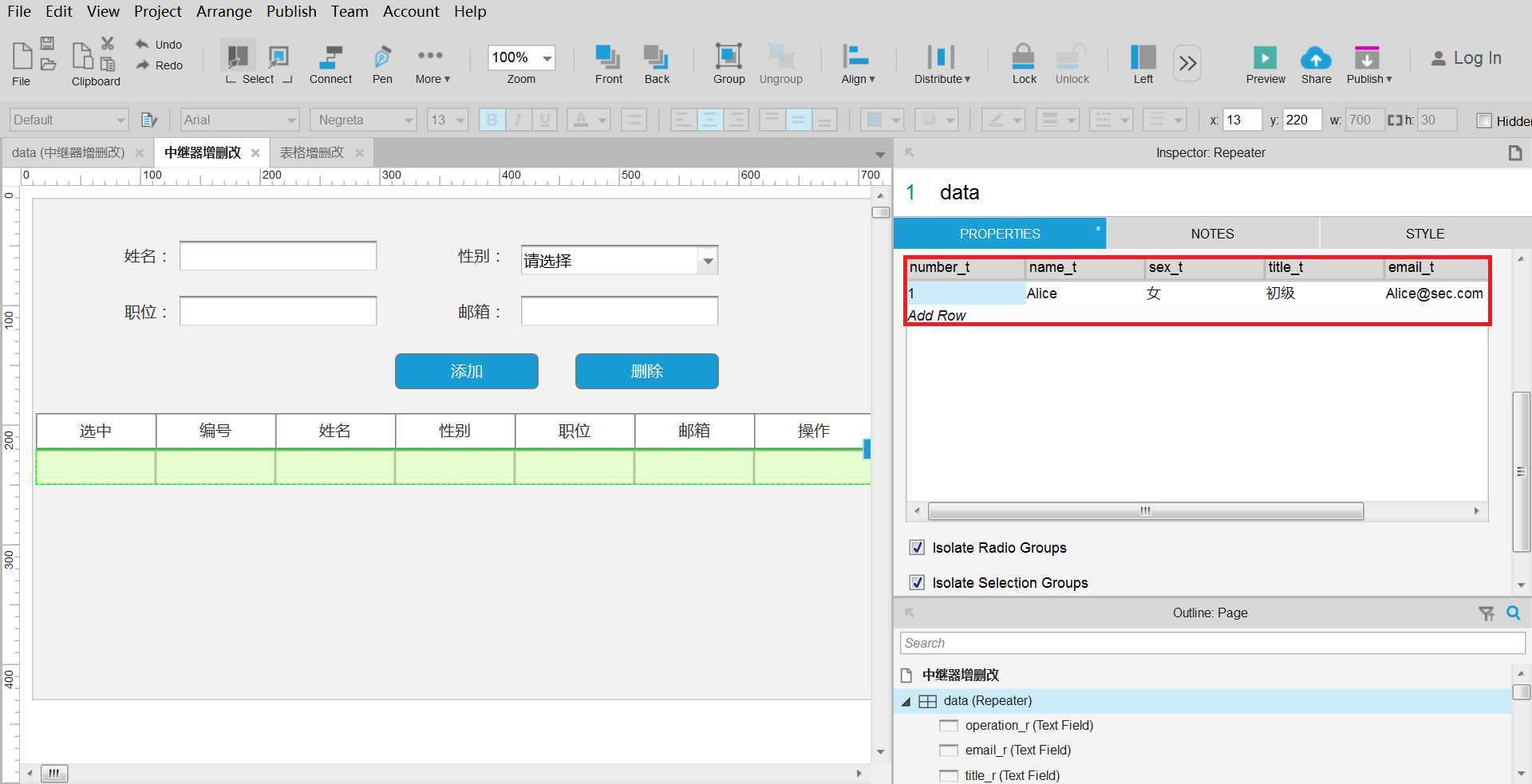Align text right
Screen dimensions: 1532x784
pos(736,120)
